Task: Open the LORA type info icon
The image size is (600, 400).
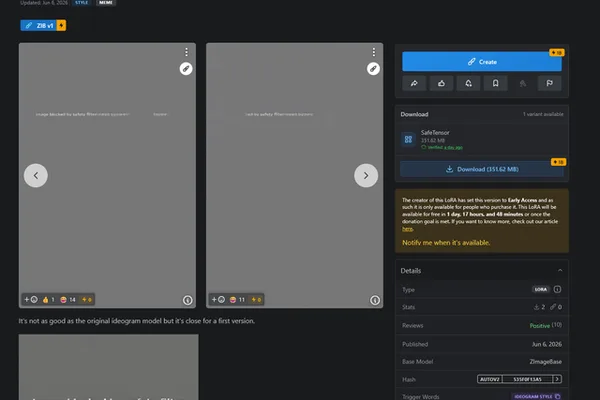Action: point(557,289)
